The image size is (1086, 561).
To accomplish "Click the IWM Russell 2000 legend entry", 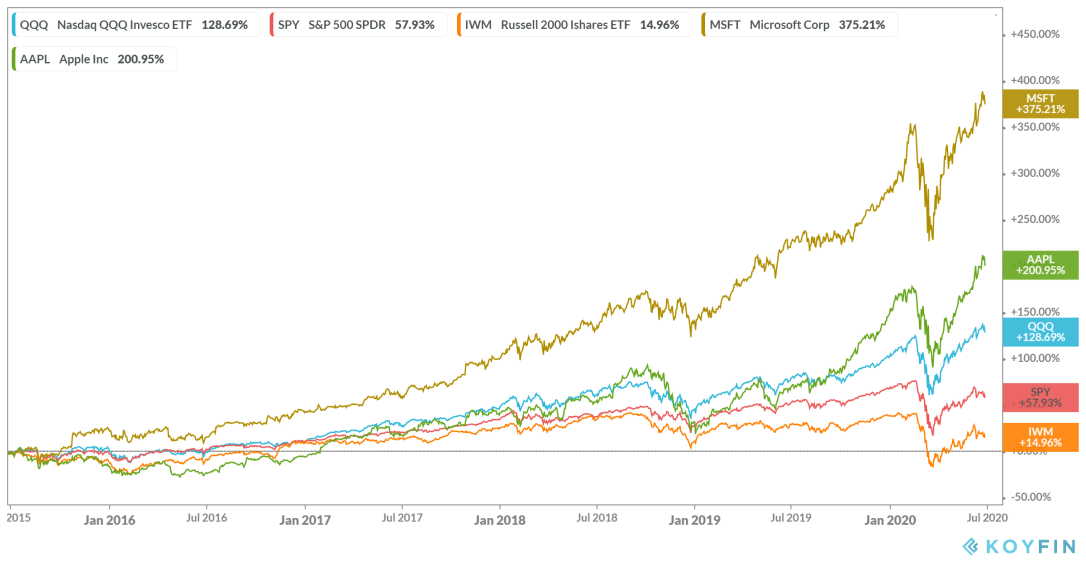I will pyautogui.click(x=574, y=24).
